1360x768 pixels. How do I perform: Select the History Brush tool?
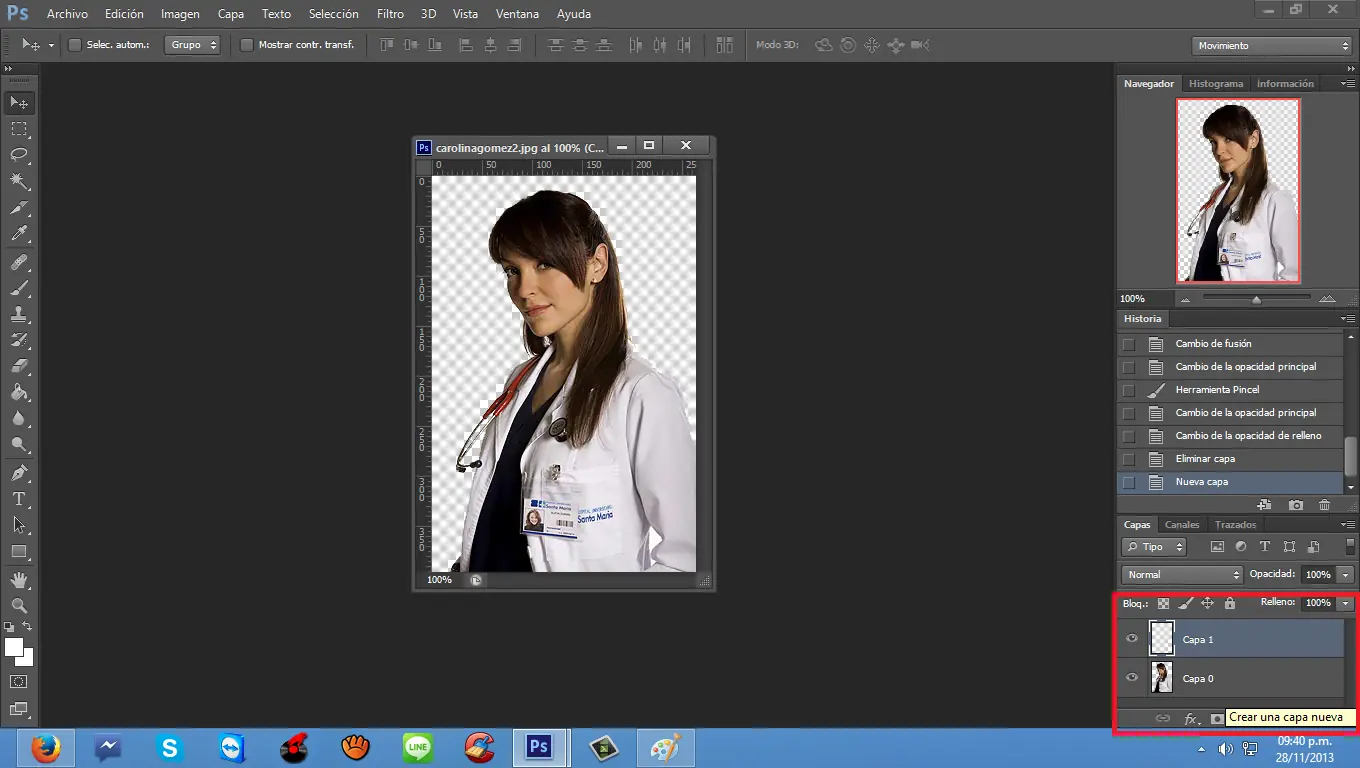19,340
